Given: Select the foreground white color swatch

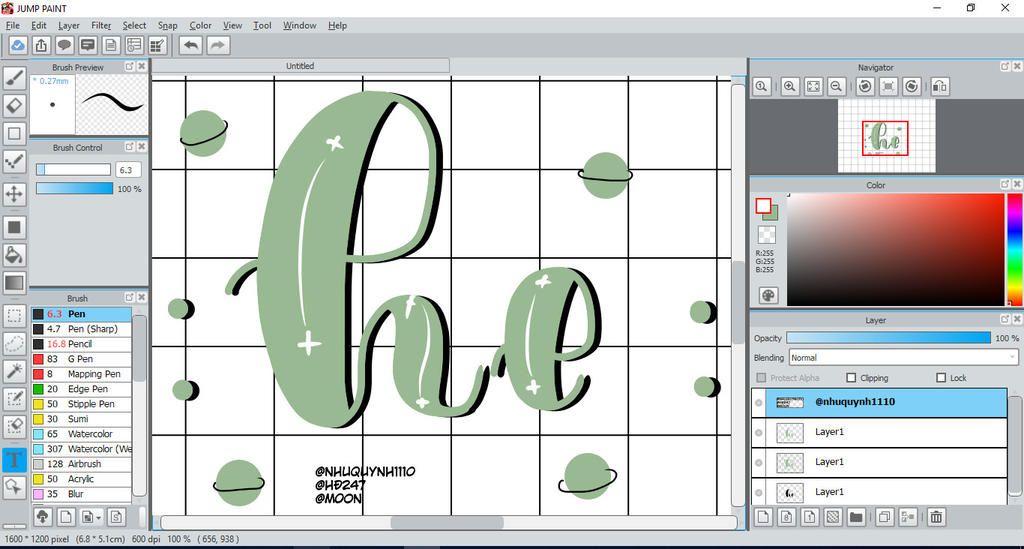Looking at the screenshot, I should [x=763, y=206].
